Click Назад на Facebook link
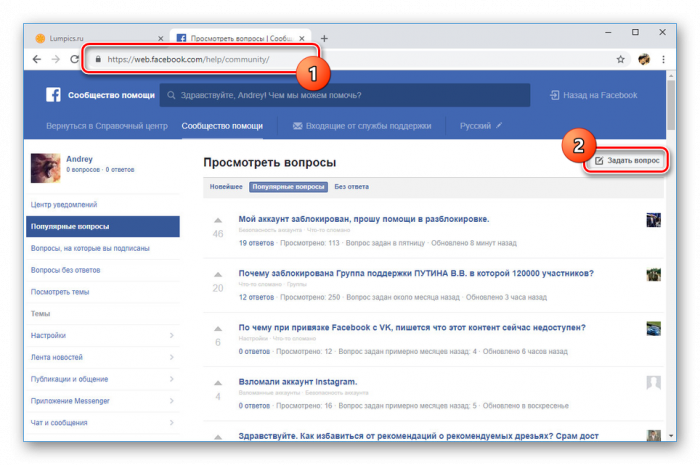Viewport: 700px width, 465px height. coord(594,95)
